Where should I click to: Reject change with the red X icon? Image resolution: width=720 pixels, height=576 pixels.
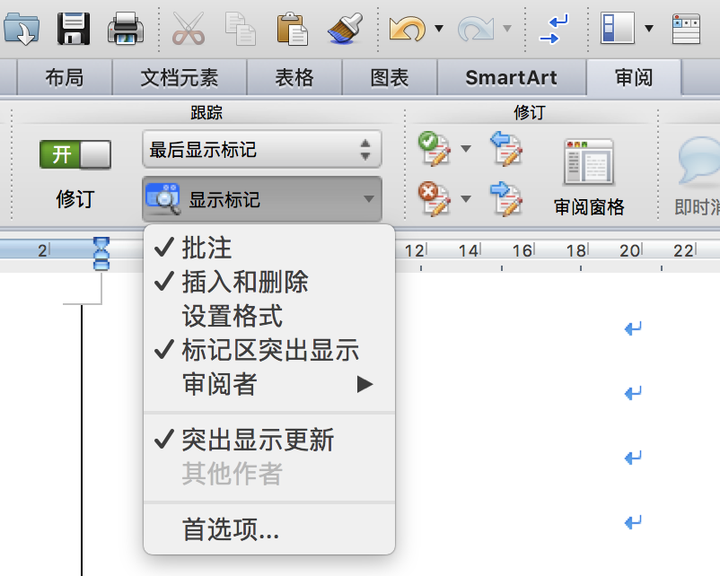pos(434,198)
